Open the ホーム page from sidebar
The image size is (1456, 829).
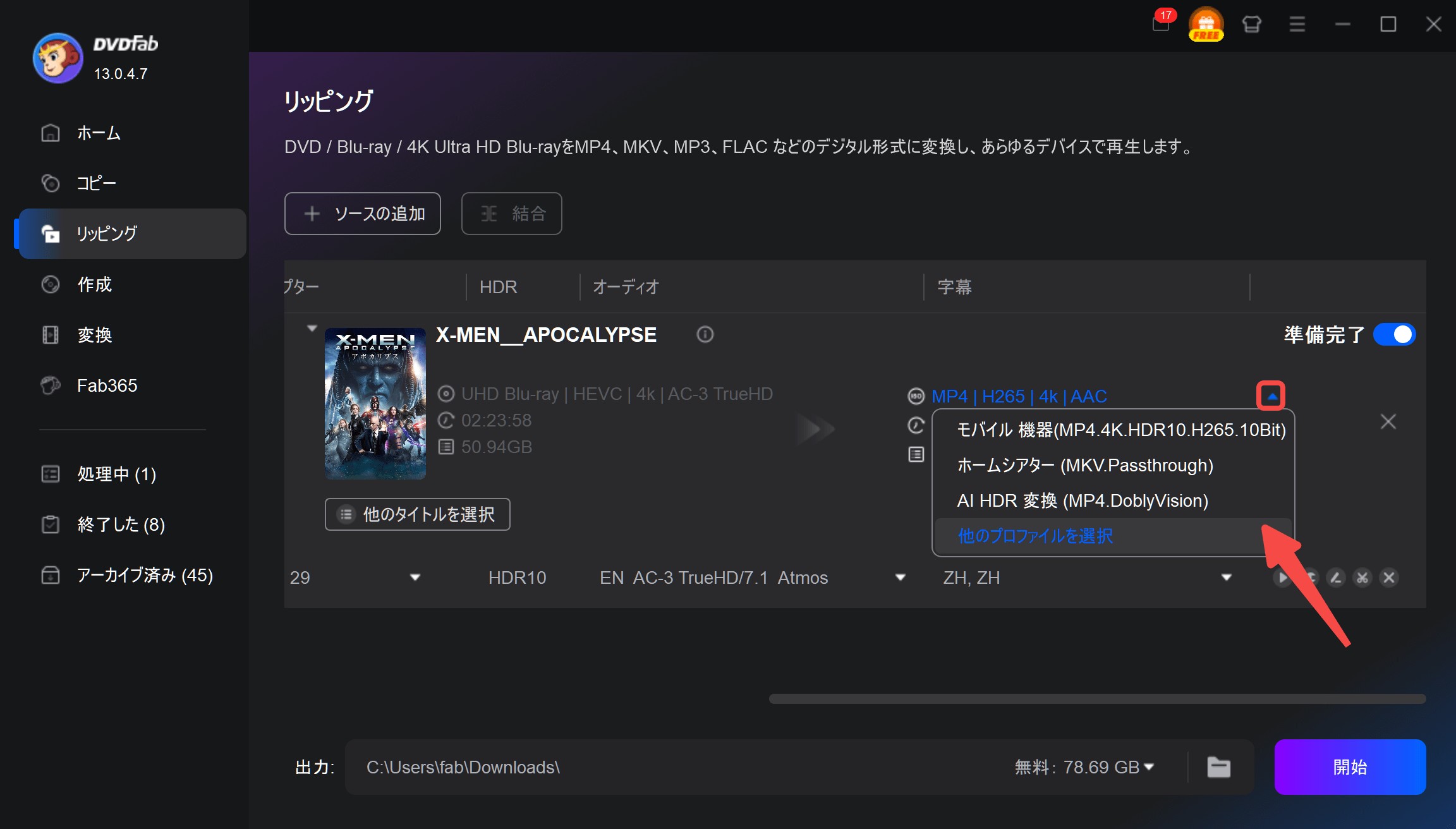131,133
